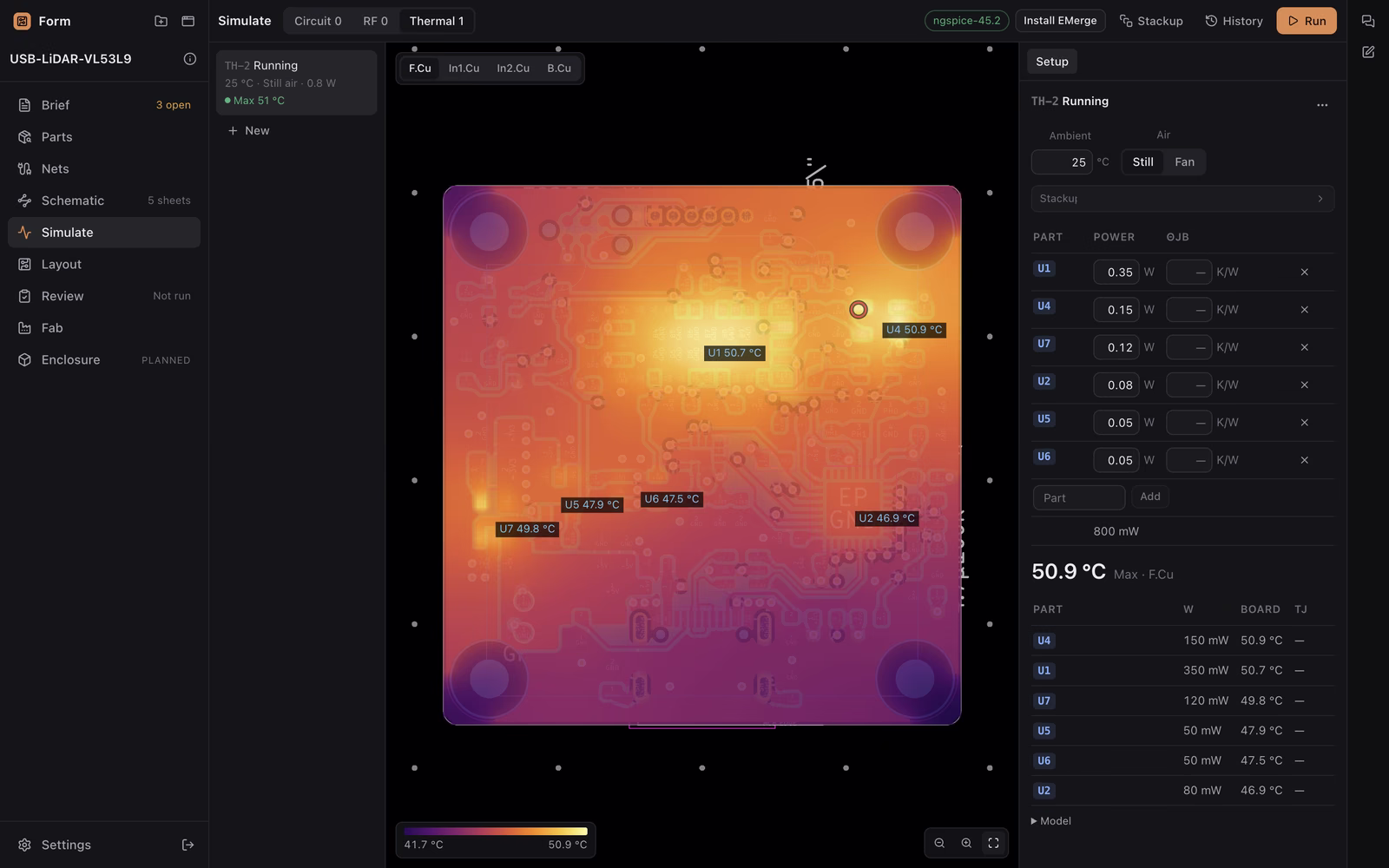Open the project window icon beside Form

point(188,21)
